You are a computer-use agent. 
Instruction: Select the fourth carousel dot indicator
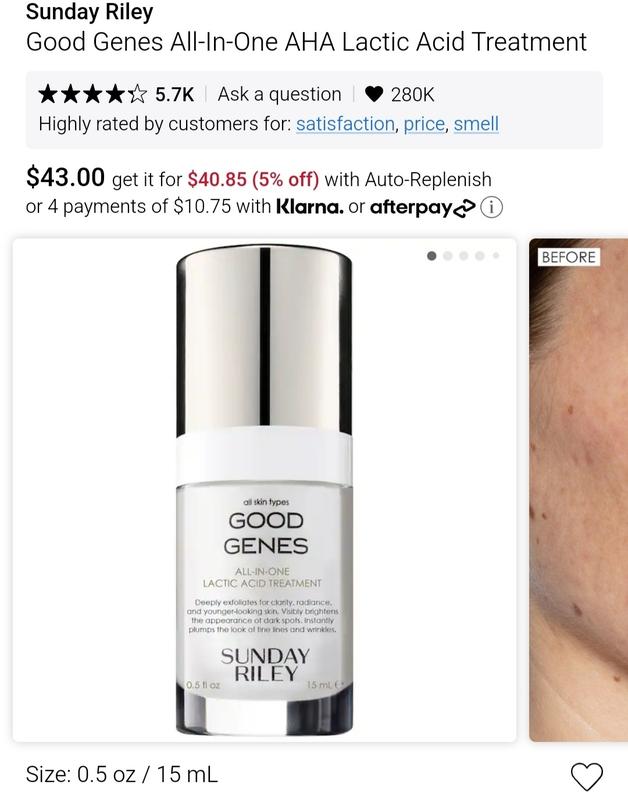(480, 256)
